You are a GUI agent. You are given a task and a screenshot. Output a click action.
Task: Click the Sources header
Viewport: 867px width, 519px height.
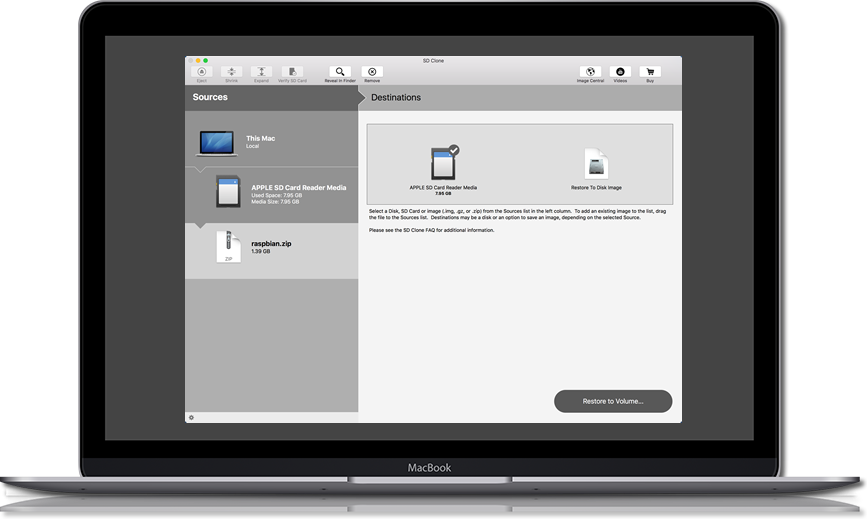[210, 97]
